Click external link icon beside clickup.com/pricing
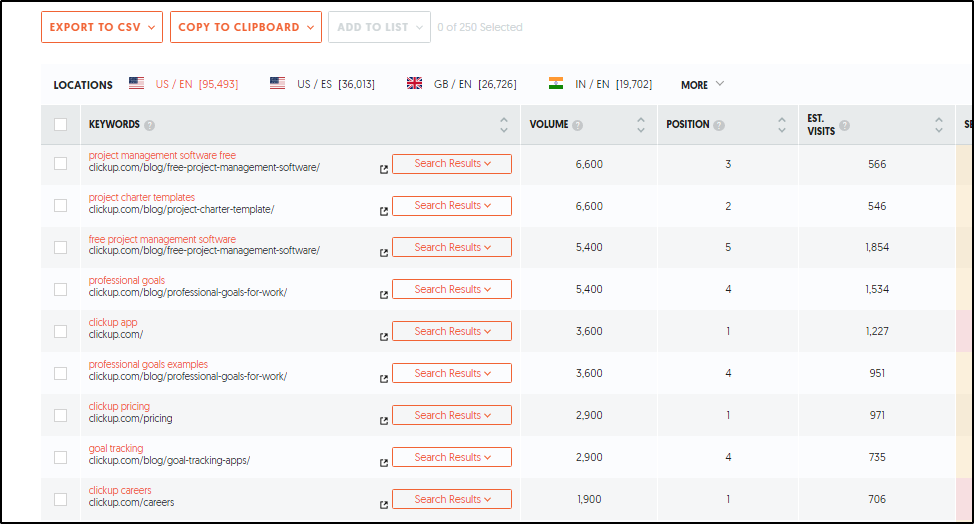Screen dimensions: 974x524 (384, 421)
